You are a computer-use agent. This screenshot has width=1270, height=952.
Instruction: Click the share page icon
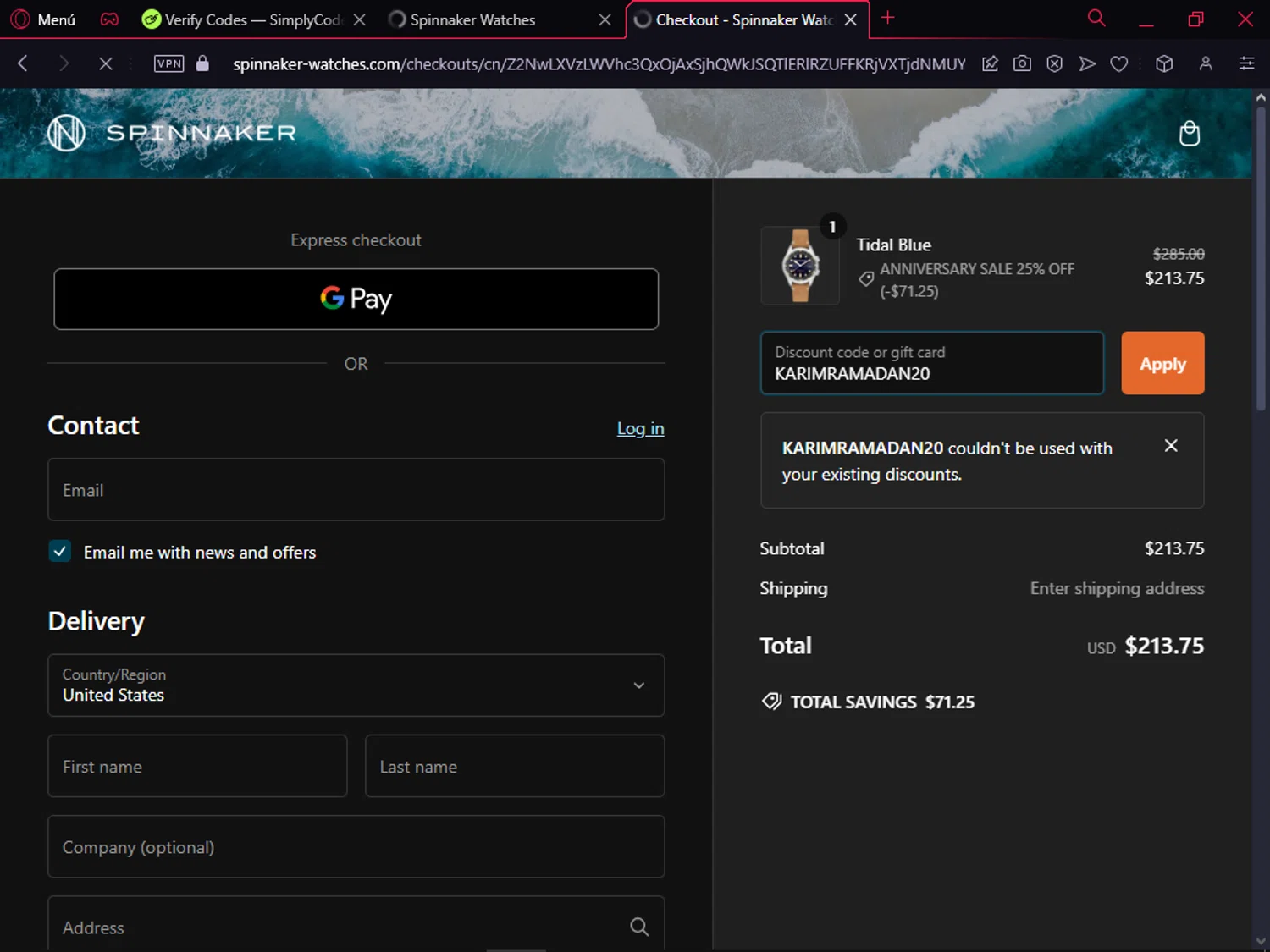click(990, 63)
